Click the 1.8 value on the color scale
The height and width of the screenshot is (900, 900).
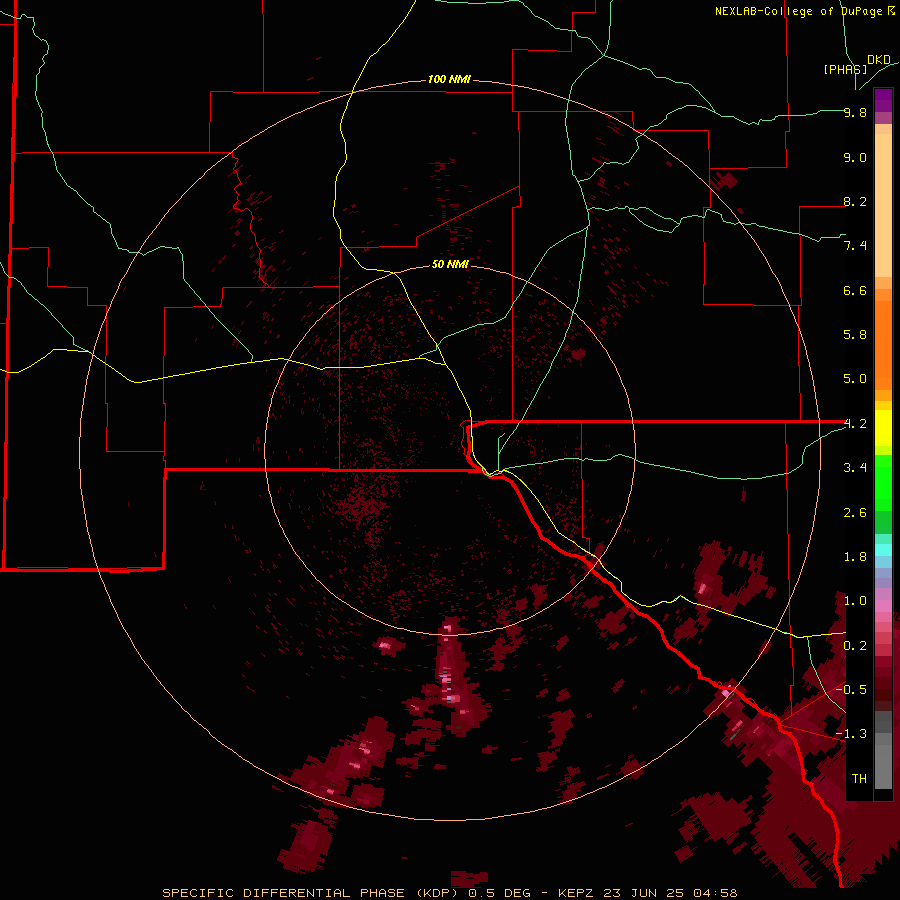[x=855, y=557]
